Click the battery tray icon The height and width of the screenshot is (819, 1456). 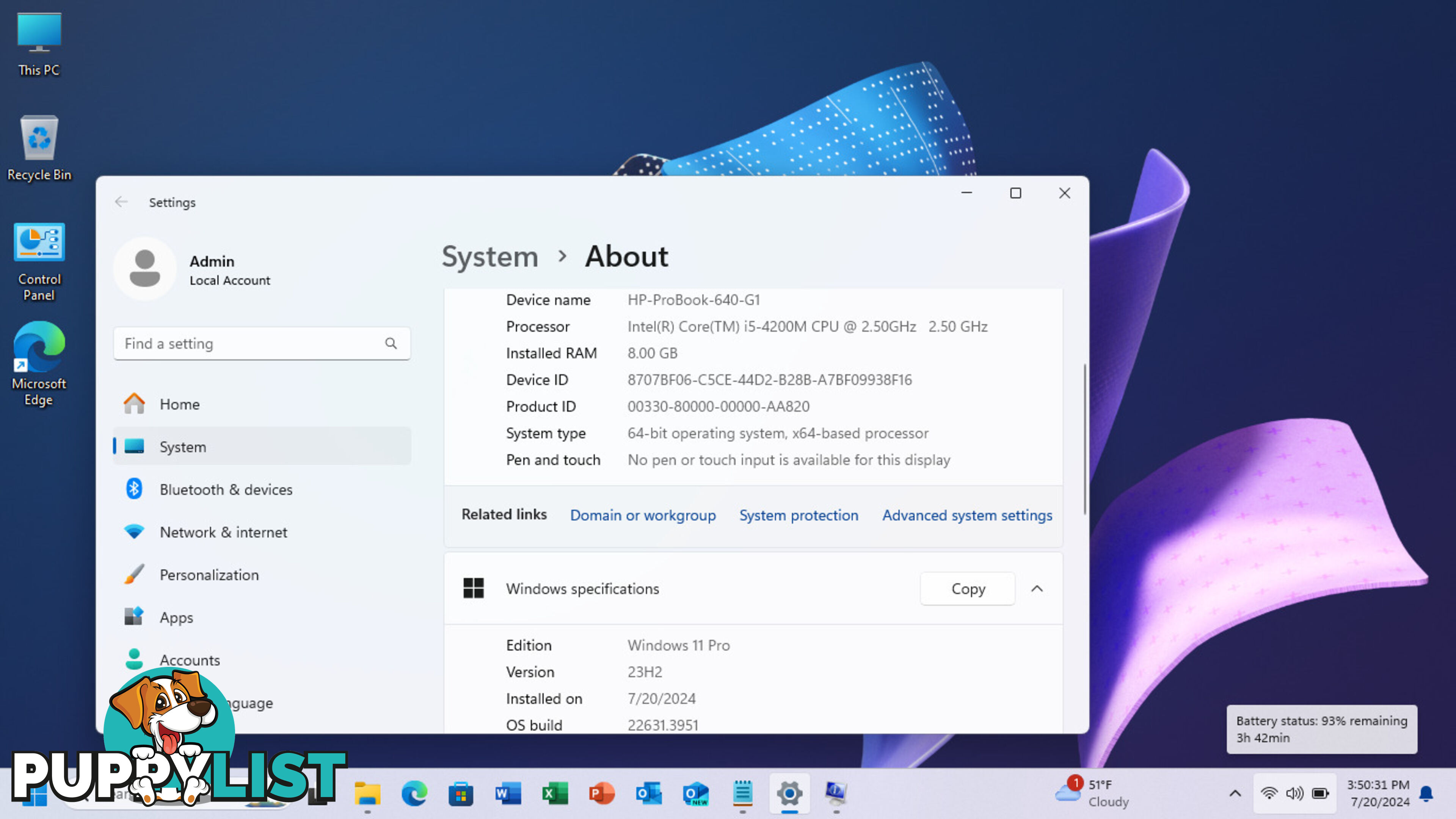tap(1320, 794)
